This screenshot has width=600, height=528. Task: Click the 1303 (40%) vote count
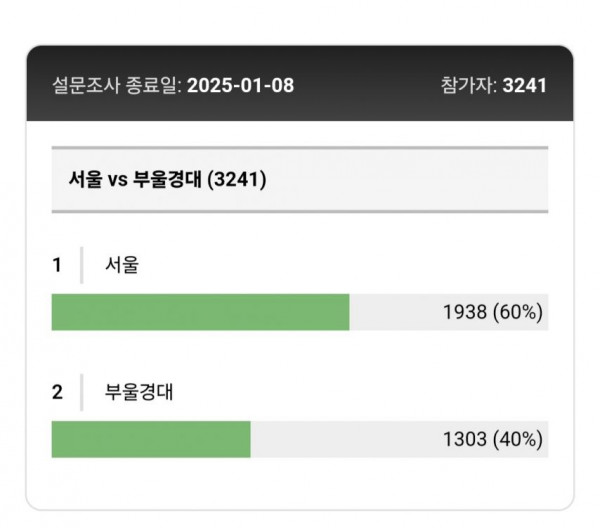493,439
